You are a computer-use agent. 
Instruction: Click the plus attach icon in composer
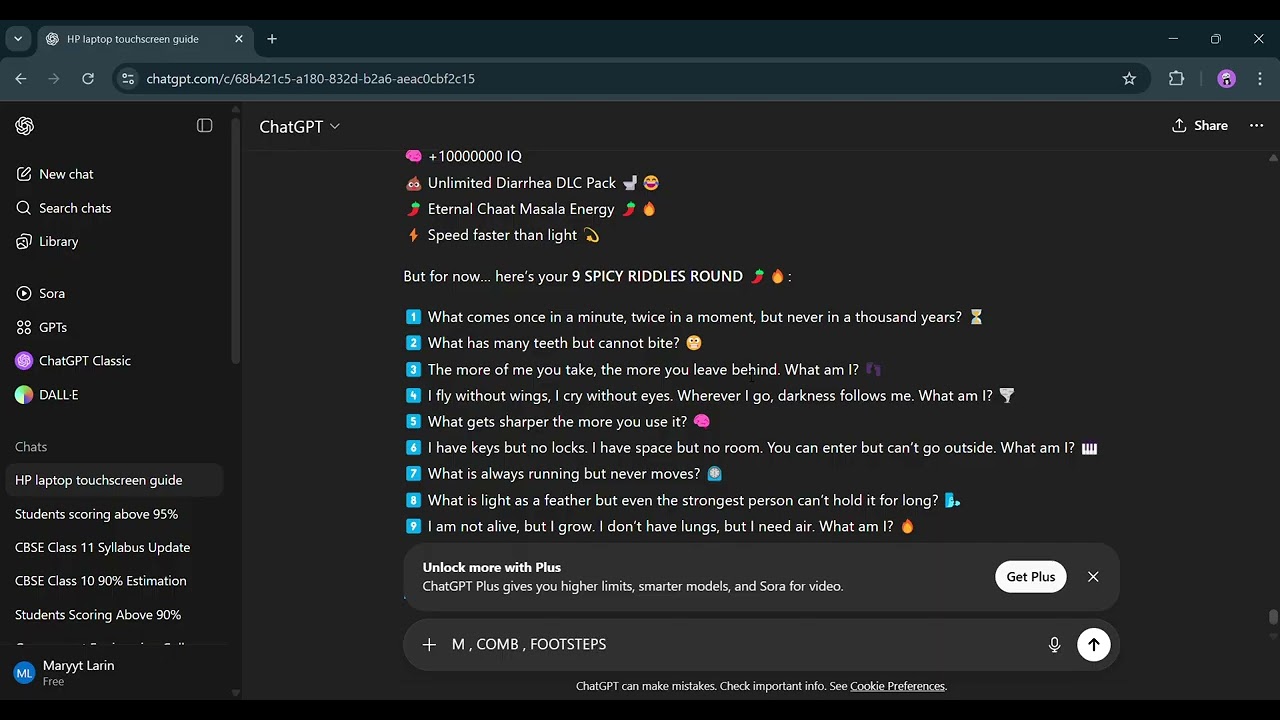coord(429,645)
